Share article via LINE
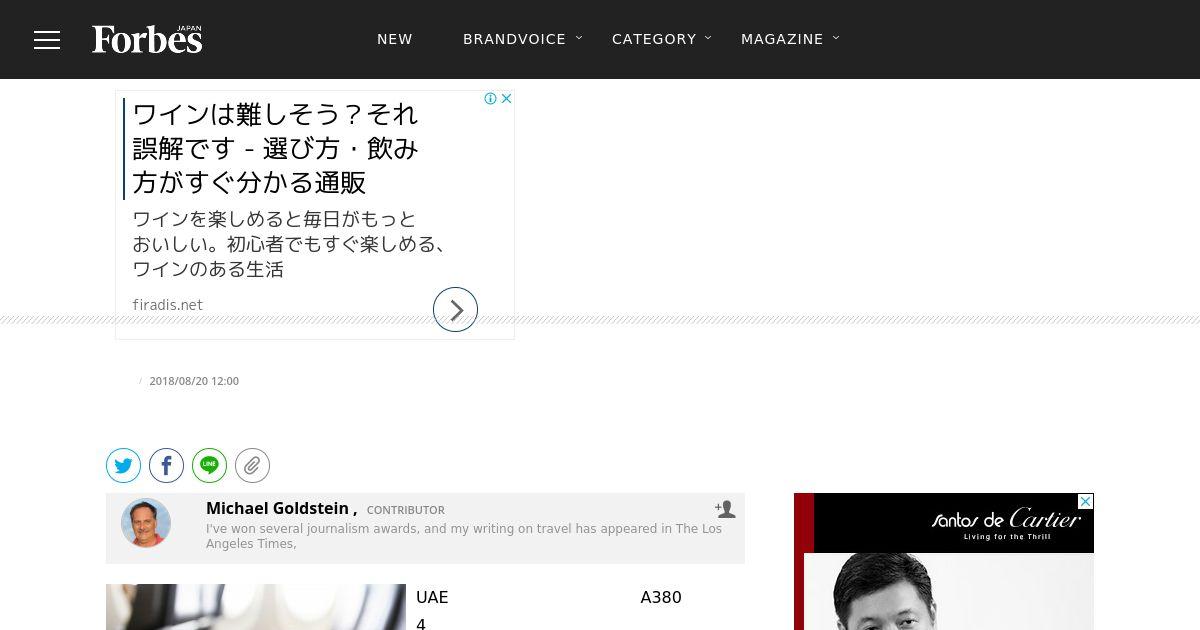 tap(210, 466)
